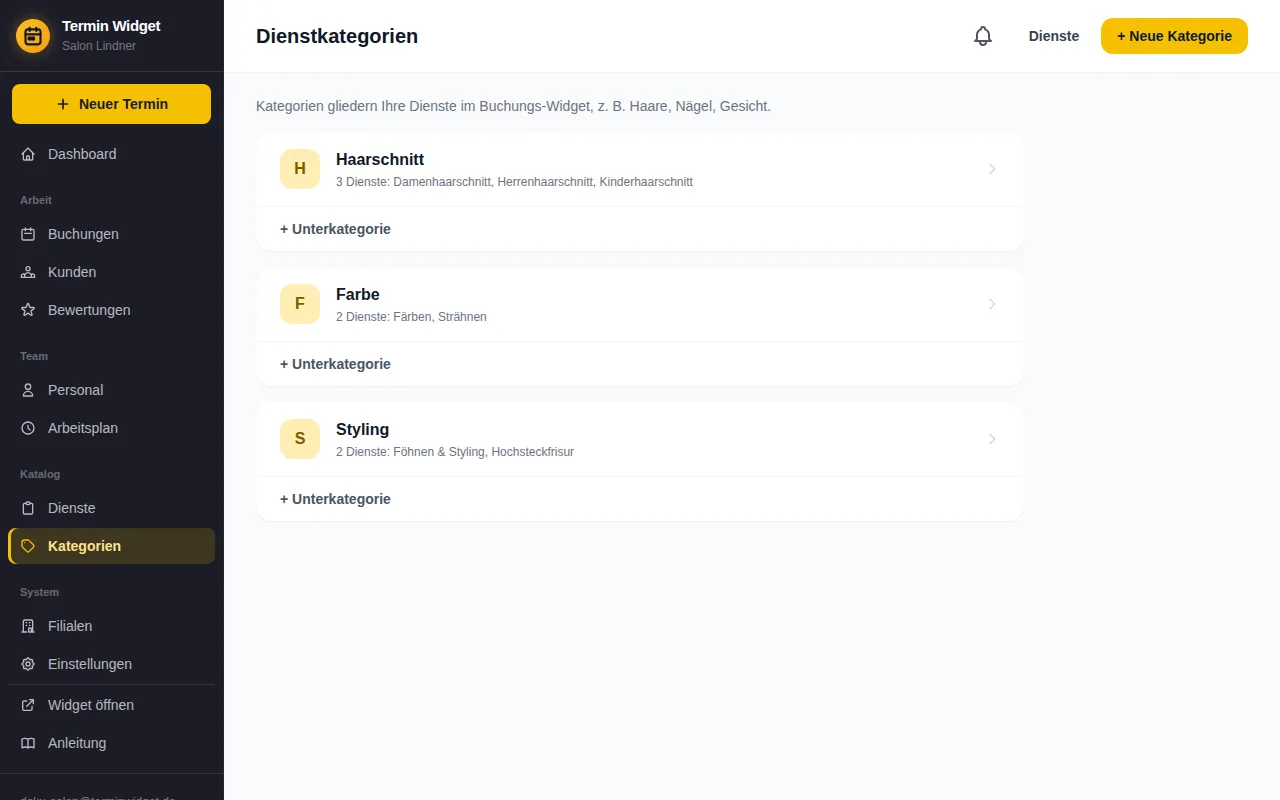Click text '2 Dienste: Föhnen & Styling, Hochsteckfrisur'

click(455, 452)
